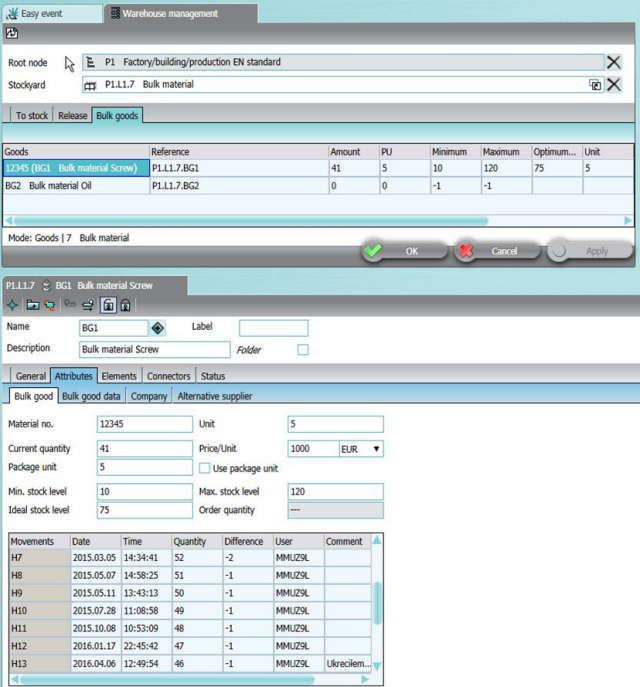Open the Bulk good data sub-tab
The width and height of the screenshot is (640, 687).
tap(91, 396)
